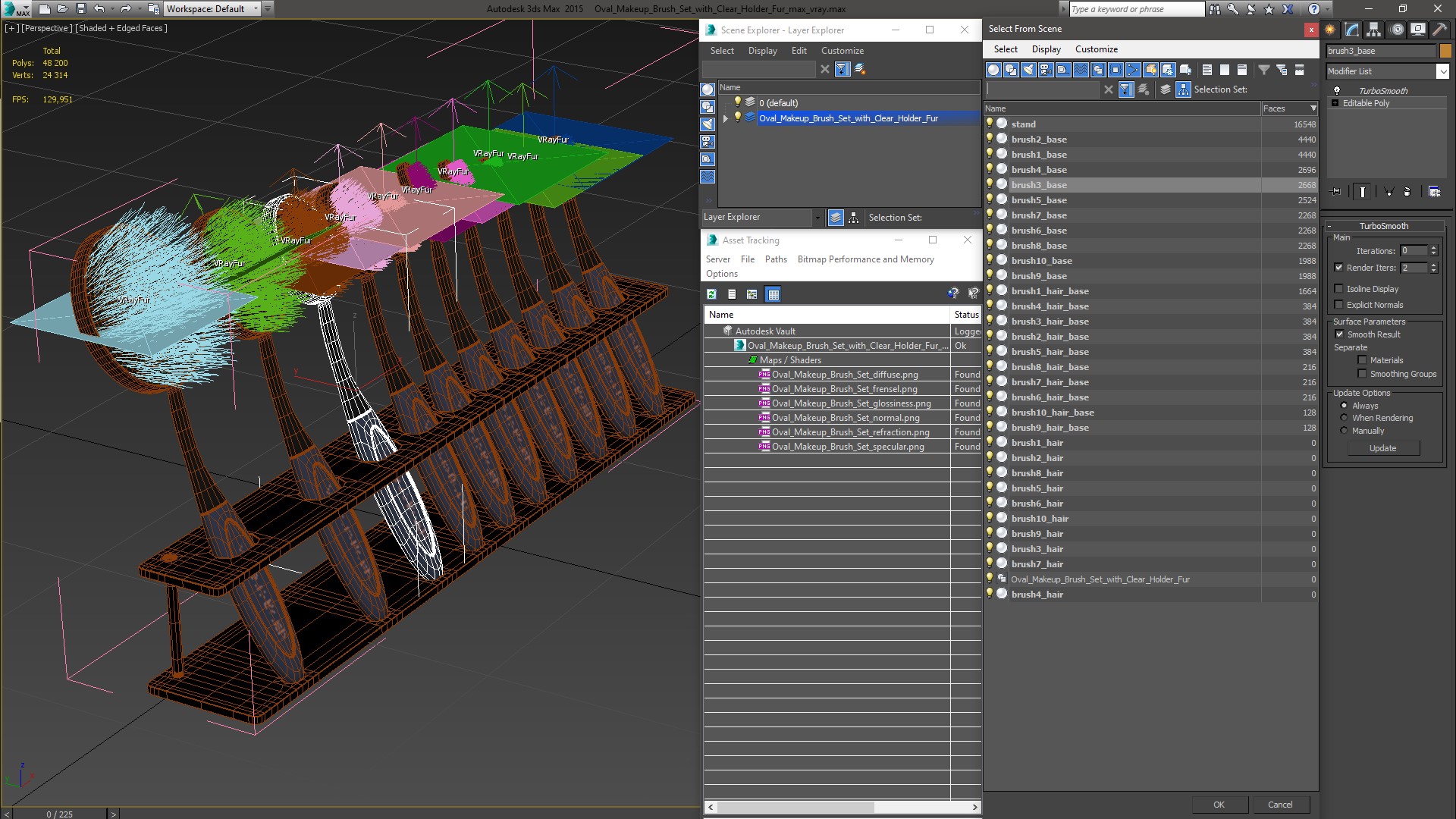
Task: Expand the Oval_Makeup_Brush_Set_with_Clear_Holder_Fur layer
Action: click(726, 118)
